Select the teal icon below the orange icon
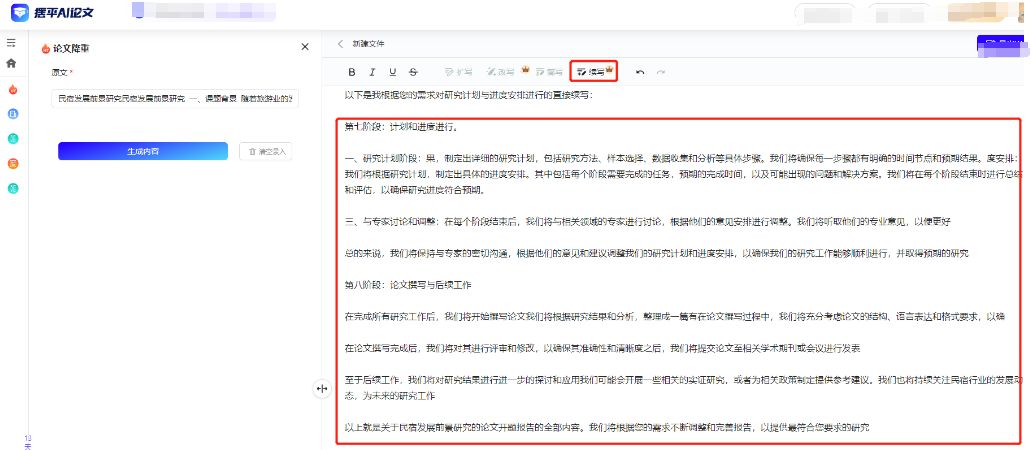The width and height of the screenshot is (1031, 450). coord(12,188)
